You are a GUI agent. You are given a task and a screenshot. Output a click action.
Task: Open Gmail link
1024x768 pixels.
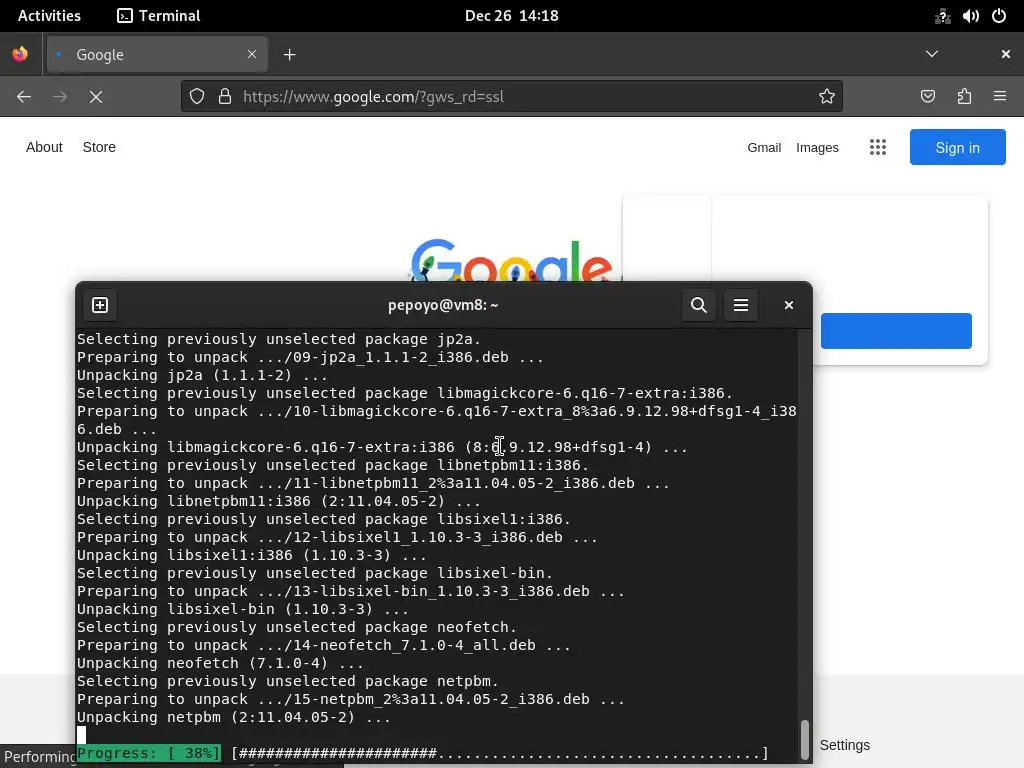[764, 148]
